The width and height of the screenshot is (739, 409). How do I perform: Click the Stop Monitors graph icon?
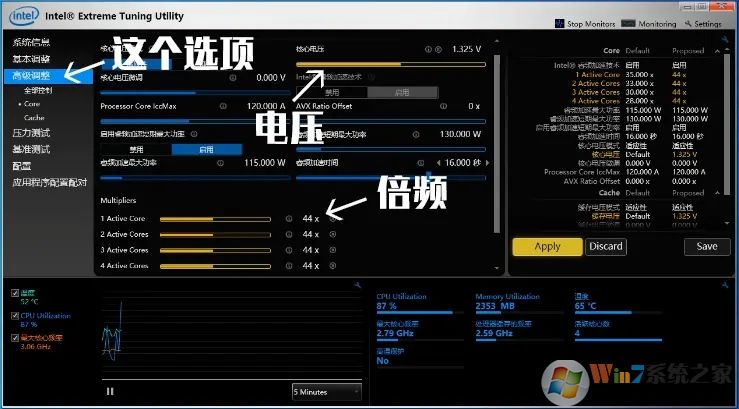click(x=559, y=24)
